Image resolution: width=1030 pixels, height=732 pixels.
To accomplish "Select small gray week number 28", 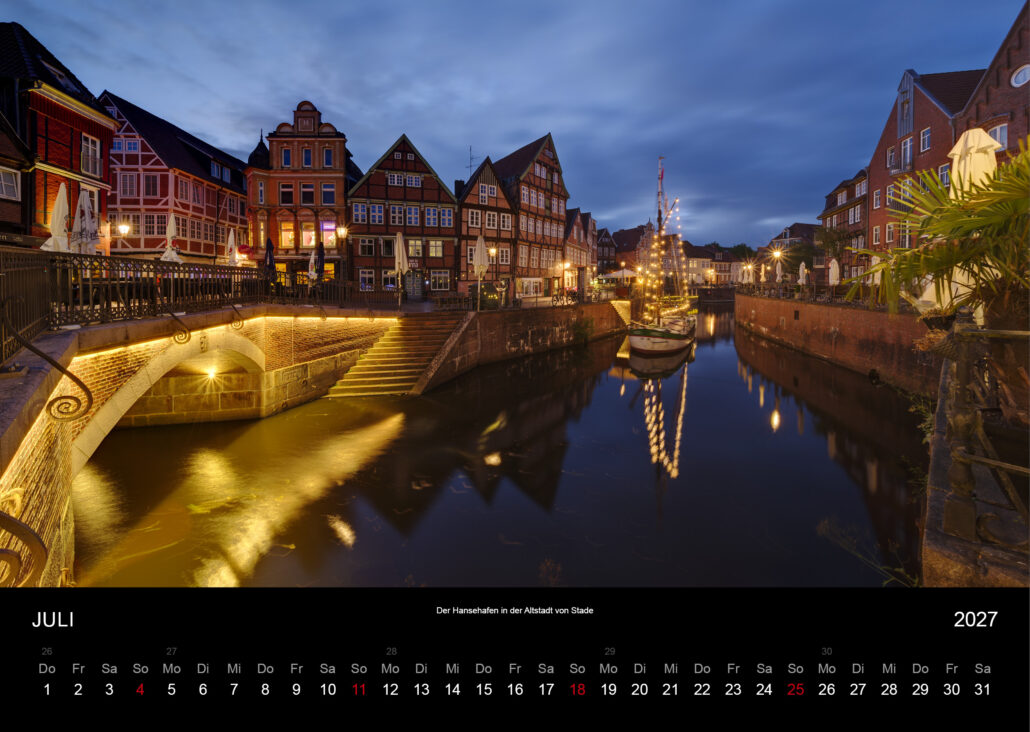I will [x=392, y=651].
